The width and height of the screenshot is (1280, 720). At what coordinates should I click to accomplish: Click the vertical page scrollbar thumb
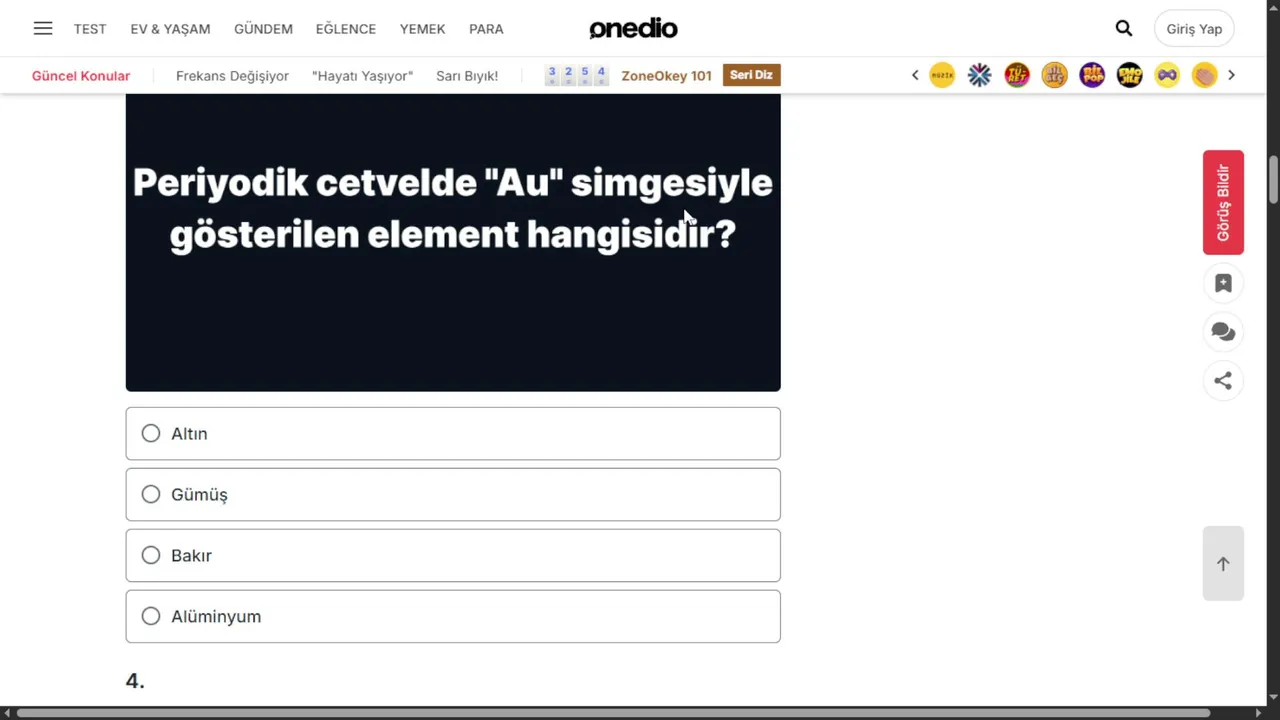click(x=1273, y=178)
